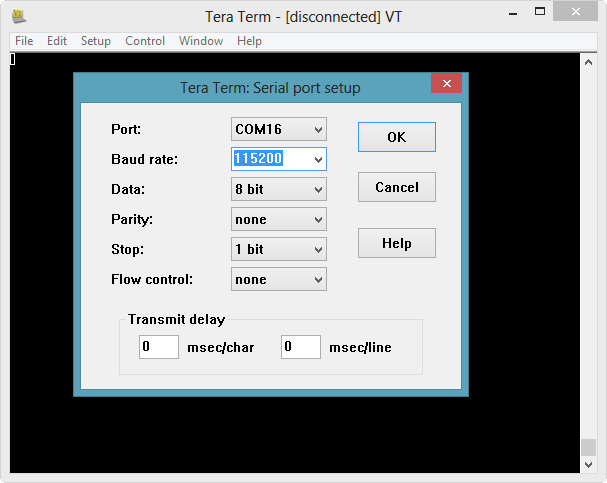
Task: Open the Edit menu
Action: point(57,41)
